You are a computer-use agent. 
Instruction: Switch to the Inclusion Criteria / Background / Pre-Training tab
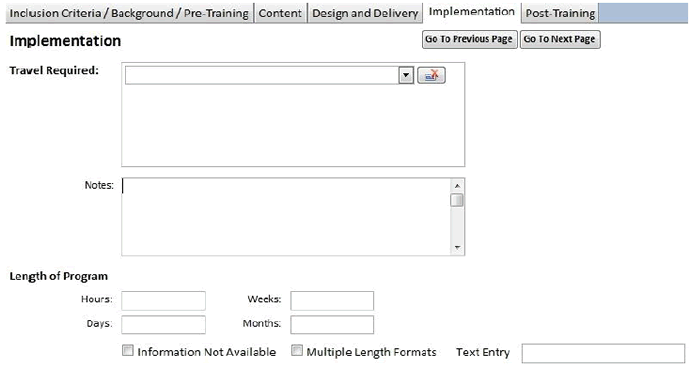(129, 13)
